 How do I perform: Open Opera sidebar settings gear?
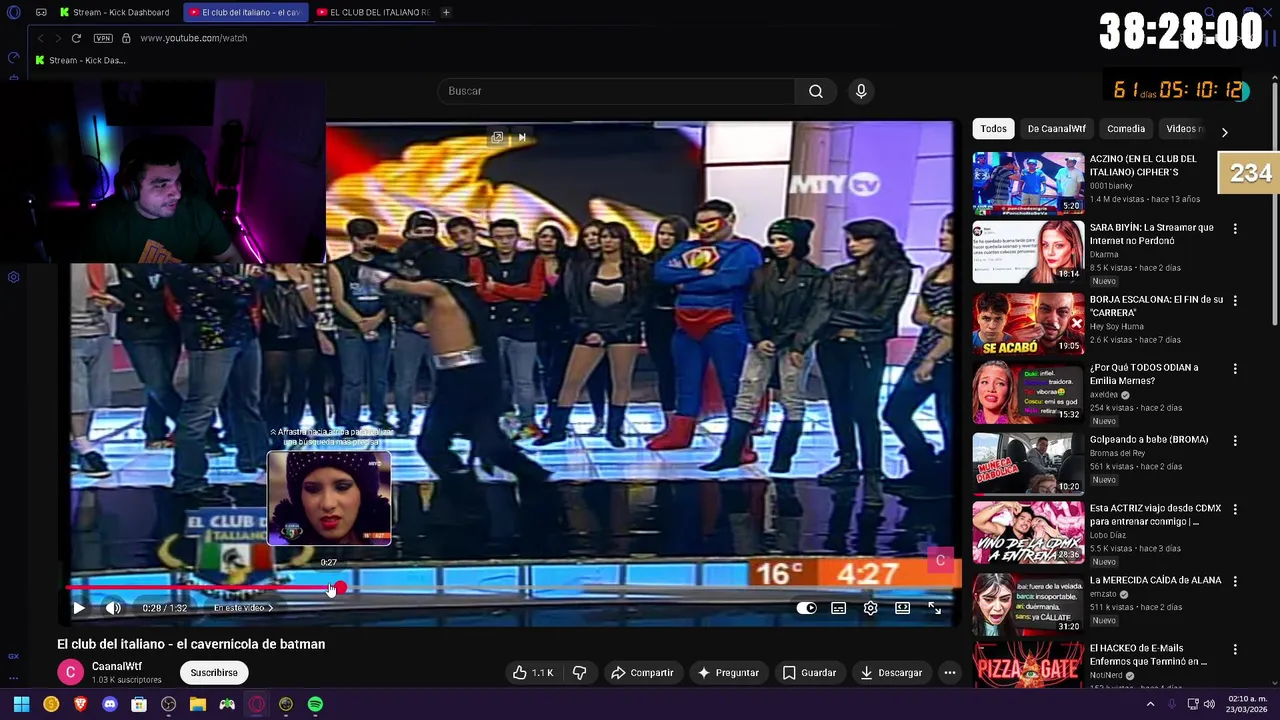(14, 277)
